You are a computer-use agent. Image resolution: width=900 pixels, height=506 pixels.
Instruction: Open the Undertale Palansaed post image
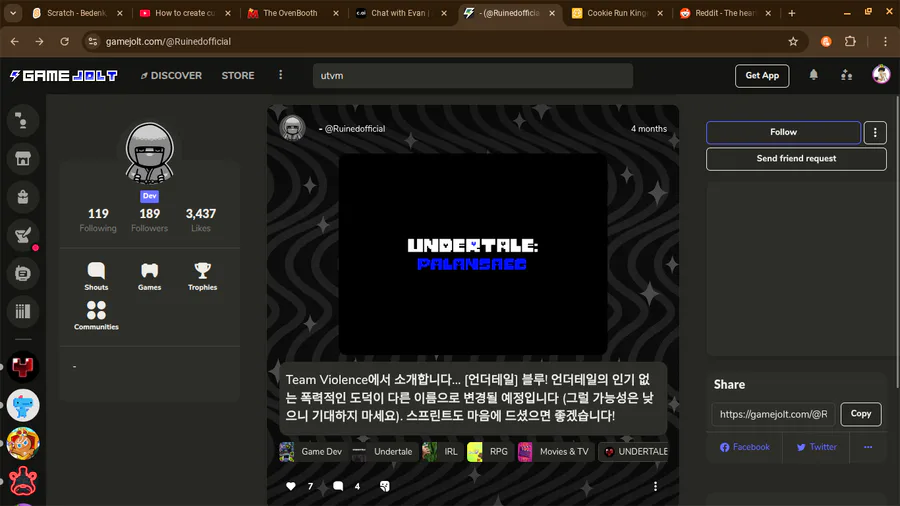coord(473,254)
